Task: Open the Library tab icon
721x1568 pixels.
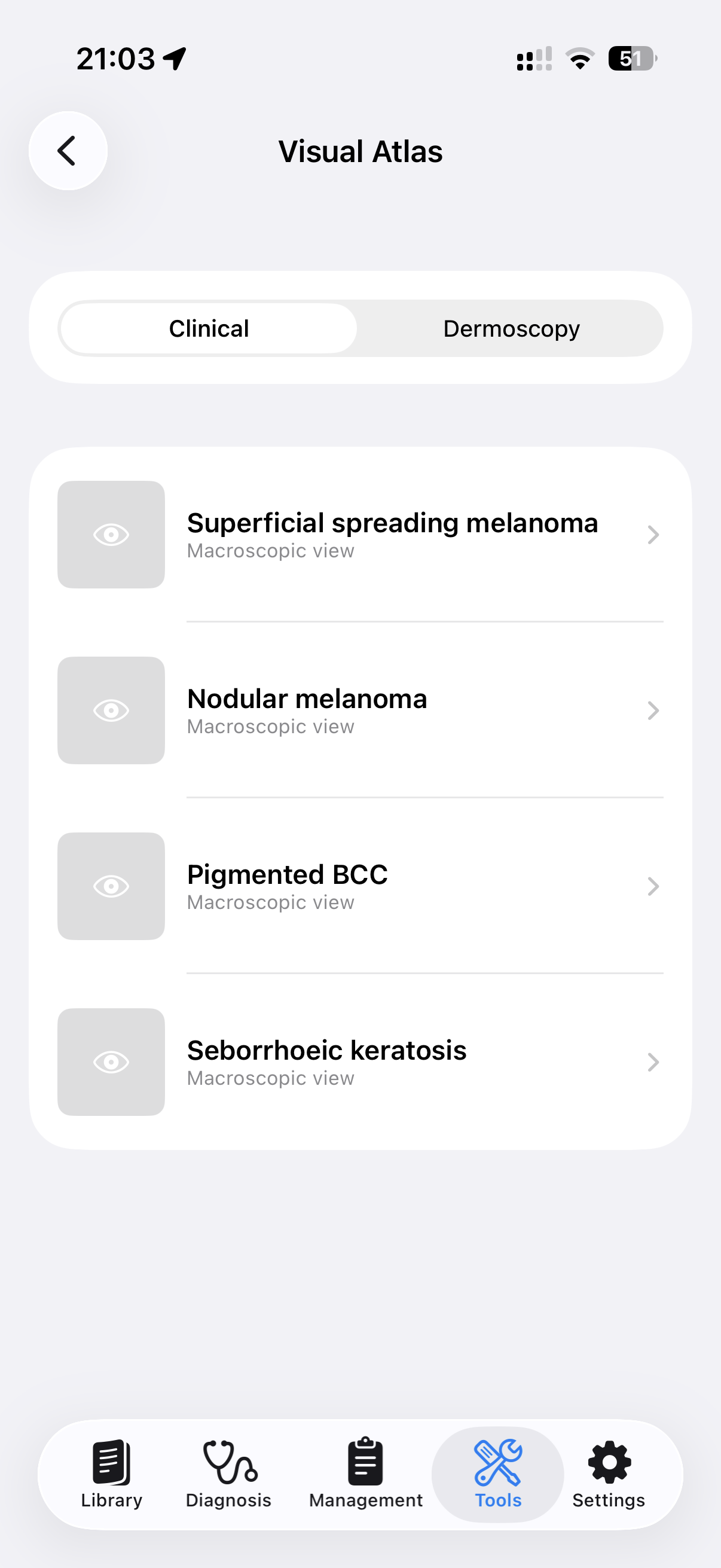Action: point(111,1473)
